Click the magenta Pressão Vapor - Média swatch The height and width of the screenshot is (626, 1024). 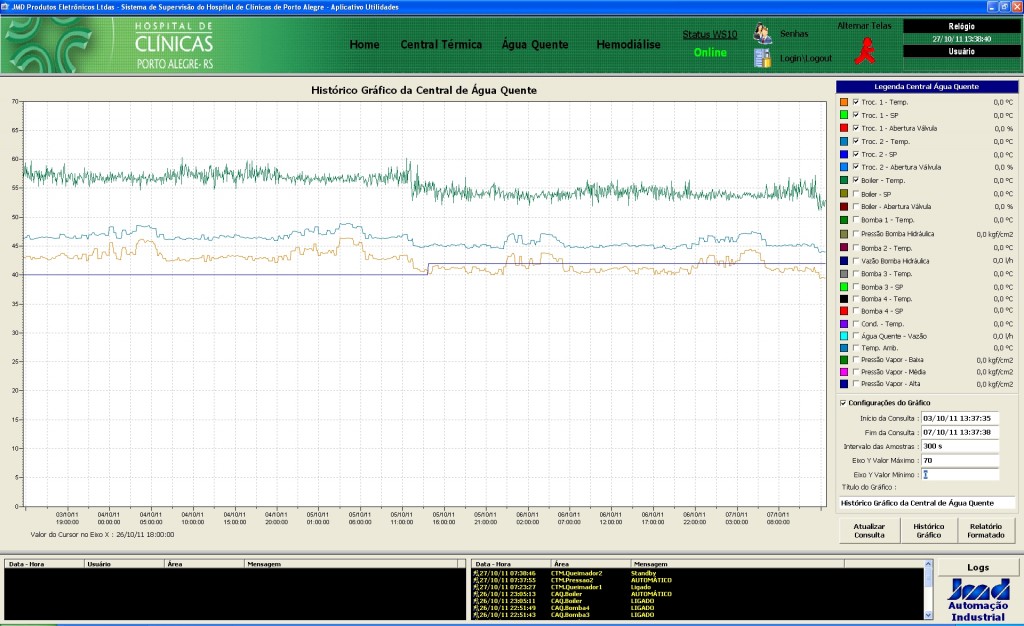point(844,372)
